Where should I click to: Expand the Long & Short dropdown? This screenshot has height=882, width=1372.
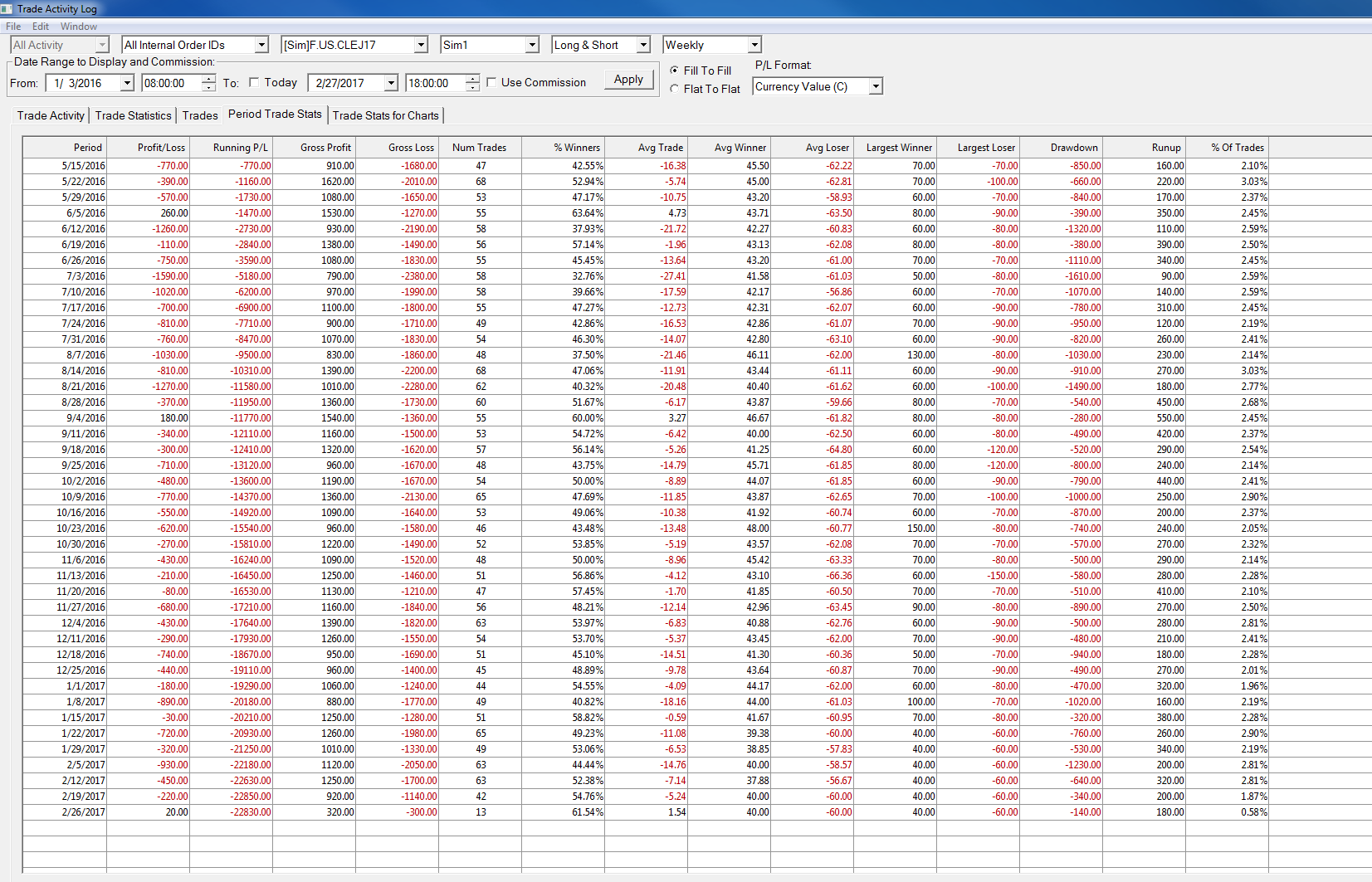(643, 45)
